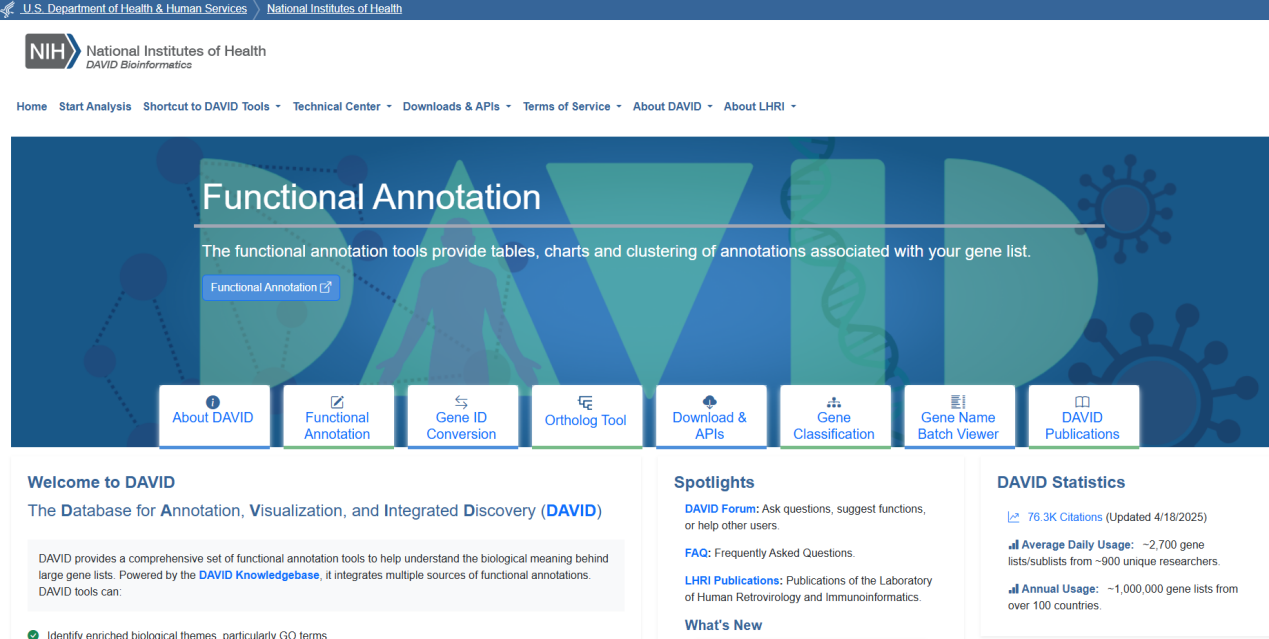
Task: Open Start Analysis in the navigation bar
Action: click(95, 107)
